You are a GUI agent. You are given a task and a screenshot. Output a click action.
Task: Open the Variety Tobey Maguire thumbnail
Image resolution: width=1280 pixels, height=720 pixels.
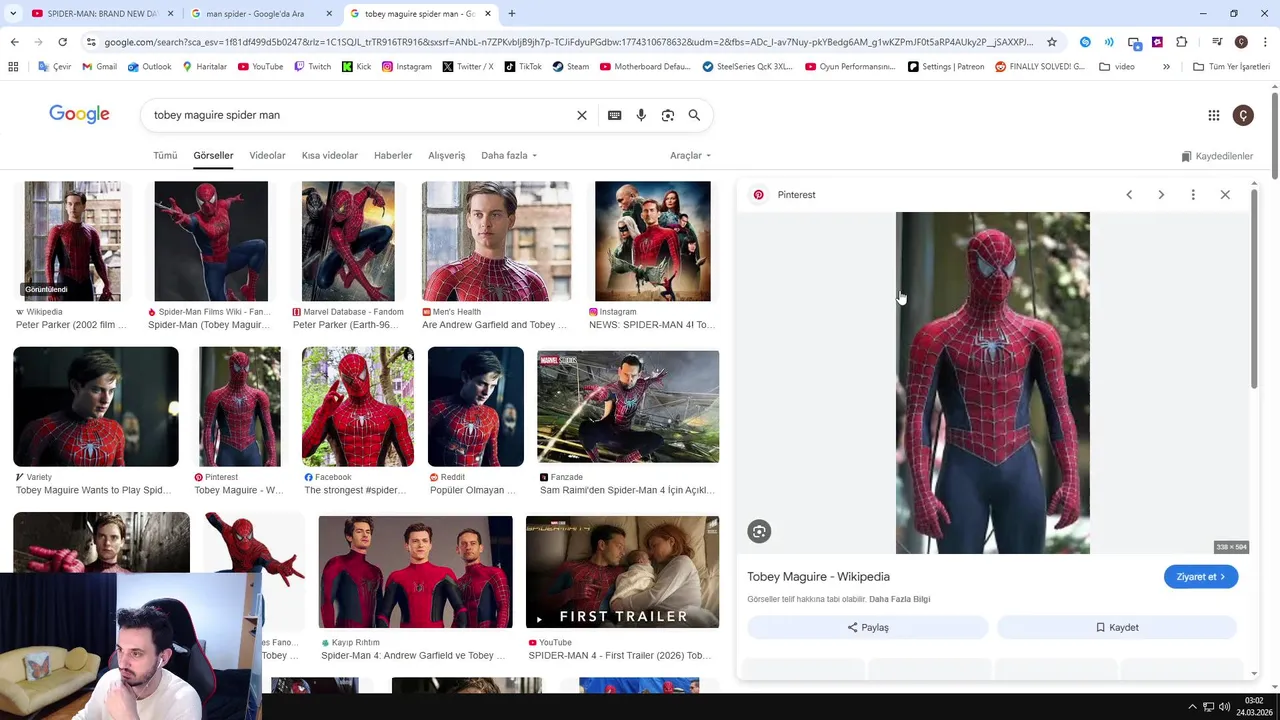point(96,407)
